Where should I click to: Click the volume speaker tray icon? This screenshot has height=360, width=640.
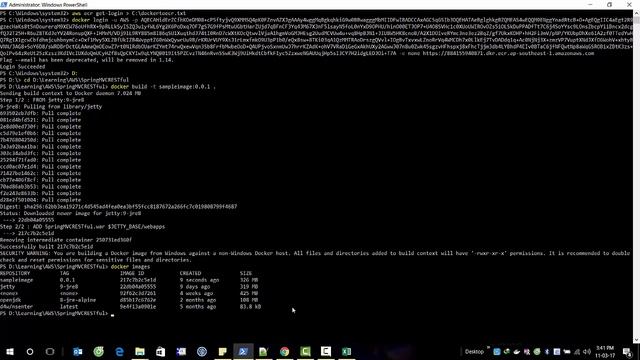[587, 352]
